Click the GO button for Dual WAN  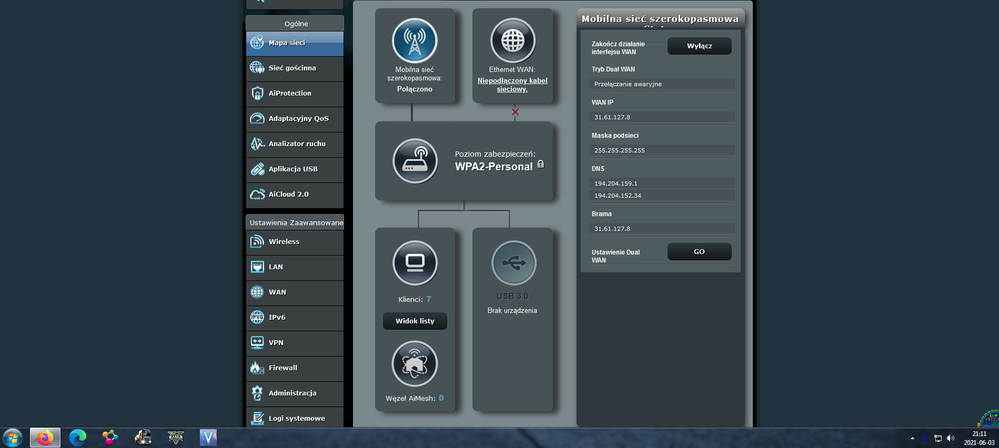pyautogui.click(x=699, y=252)
